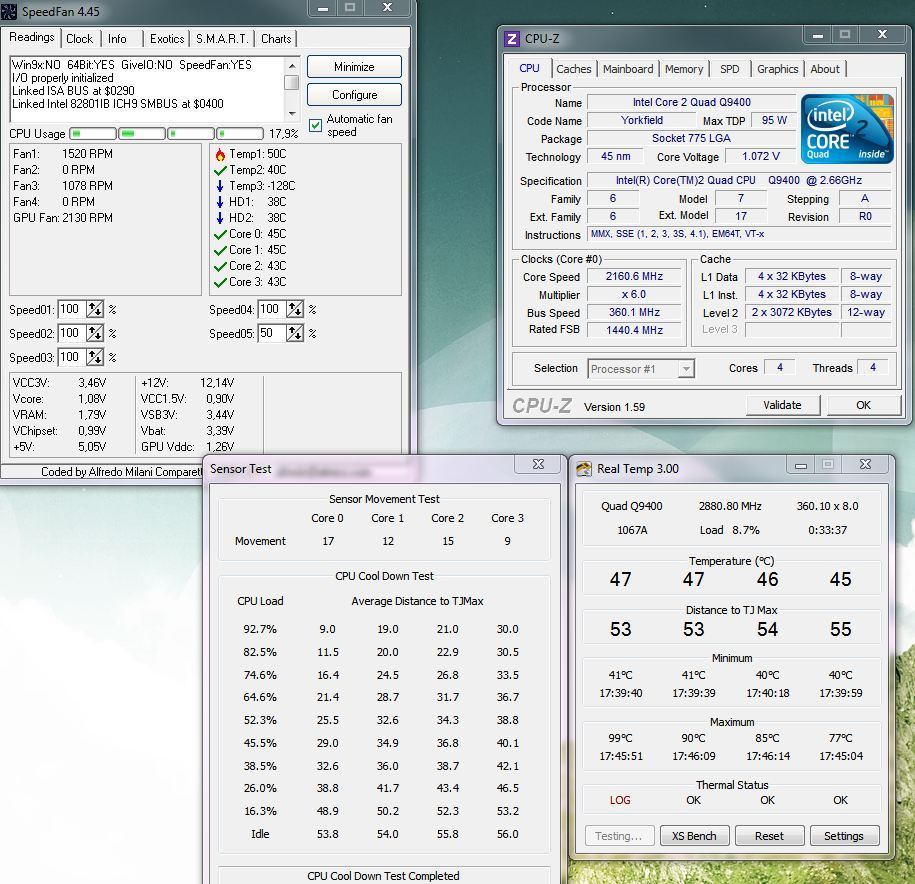The width and height of the screenshot is (915, 884).
Task: Click the OK button in CPU-Z
Action: tap(864, 405)
